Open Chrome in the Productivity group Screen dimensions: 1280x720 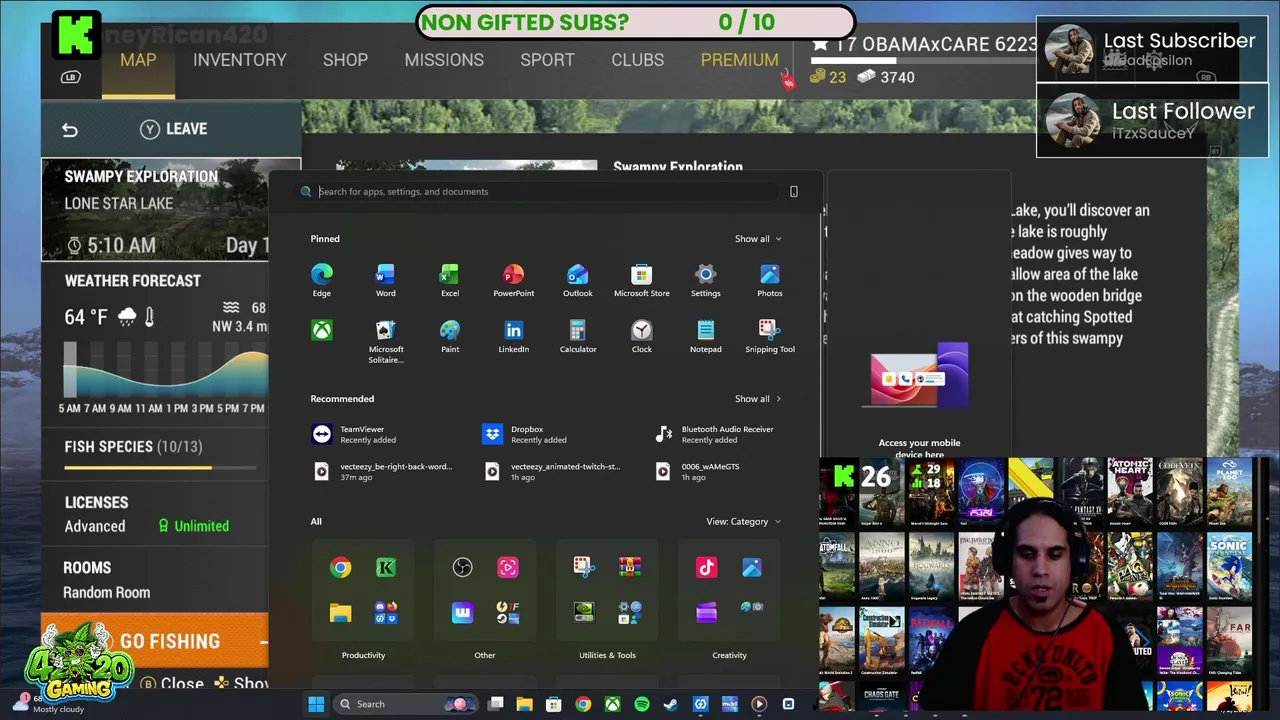coord(341,568)
